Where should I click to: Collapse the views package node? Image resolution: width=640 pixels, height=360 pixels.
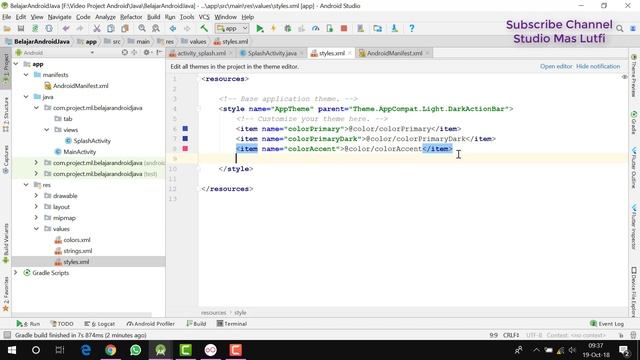[47, 130]
